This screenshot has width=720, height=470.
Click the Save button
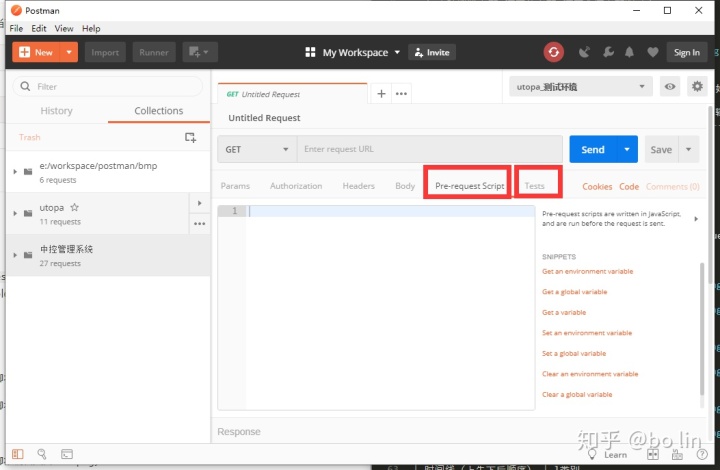click(661, 149)
